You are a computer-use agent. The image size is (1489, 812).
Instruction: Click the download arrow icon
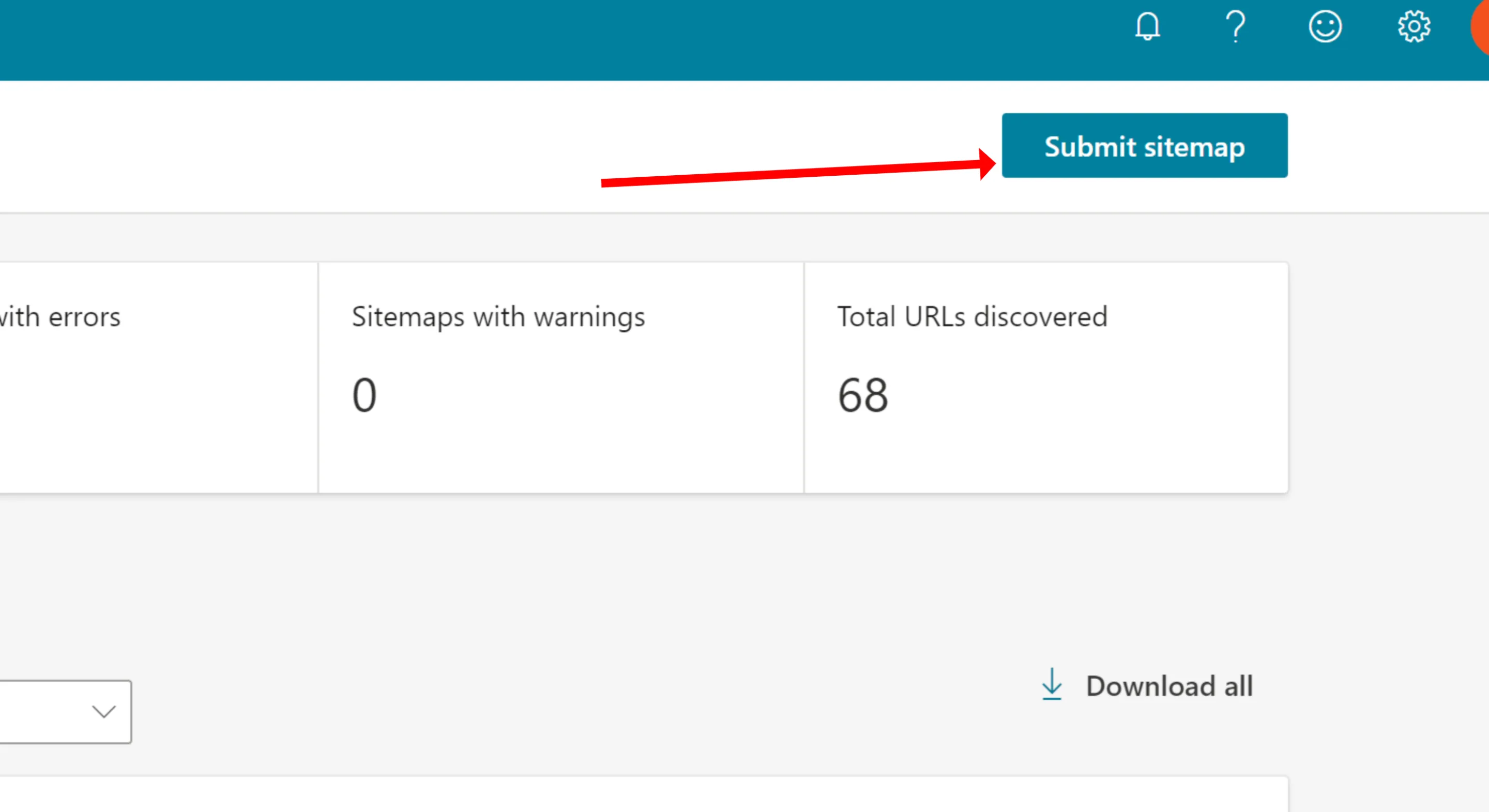(1052, 684)
